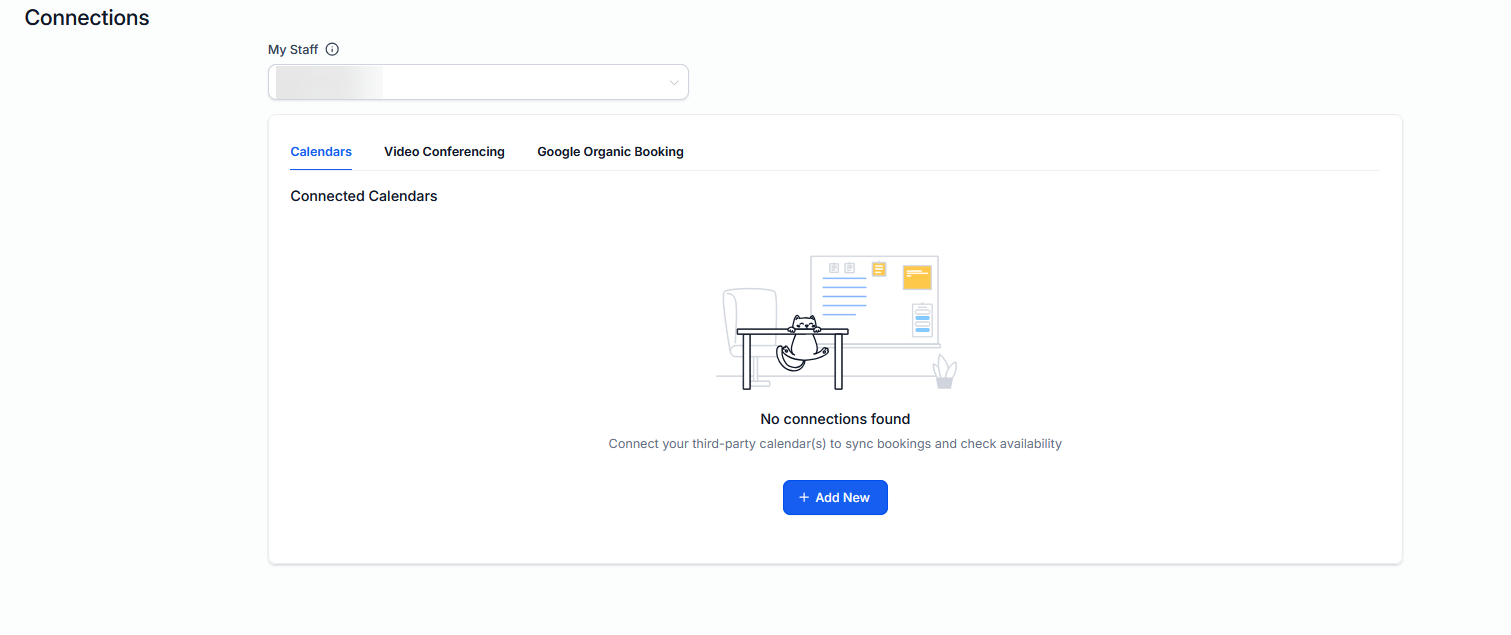Click the yellow sticky note on the whiteboard
This screenshot has width=1511, height=635.
pyautogui.click(x=917, y=277)
